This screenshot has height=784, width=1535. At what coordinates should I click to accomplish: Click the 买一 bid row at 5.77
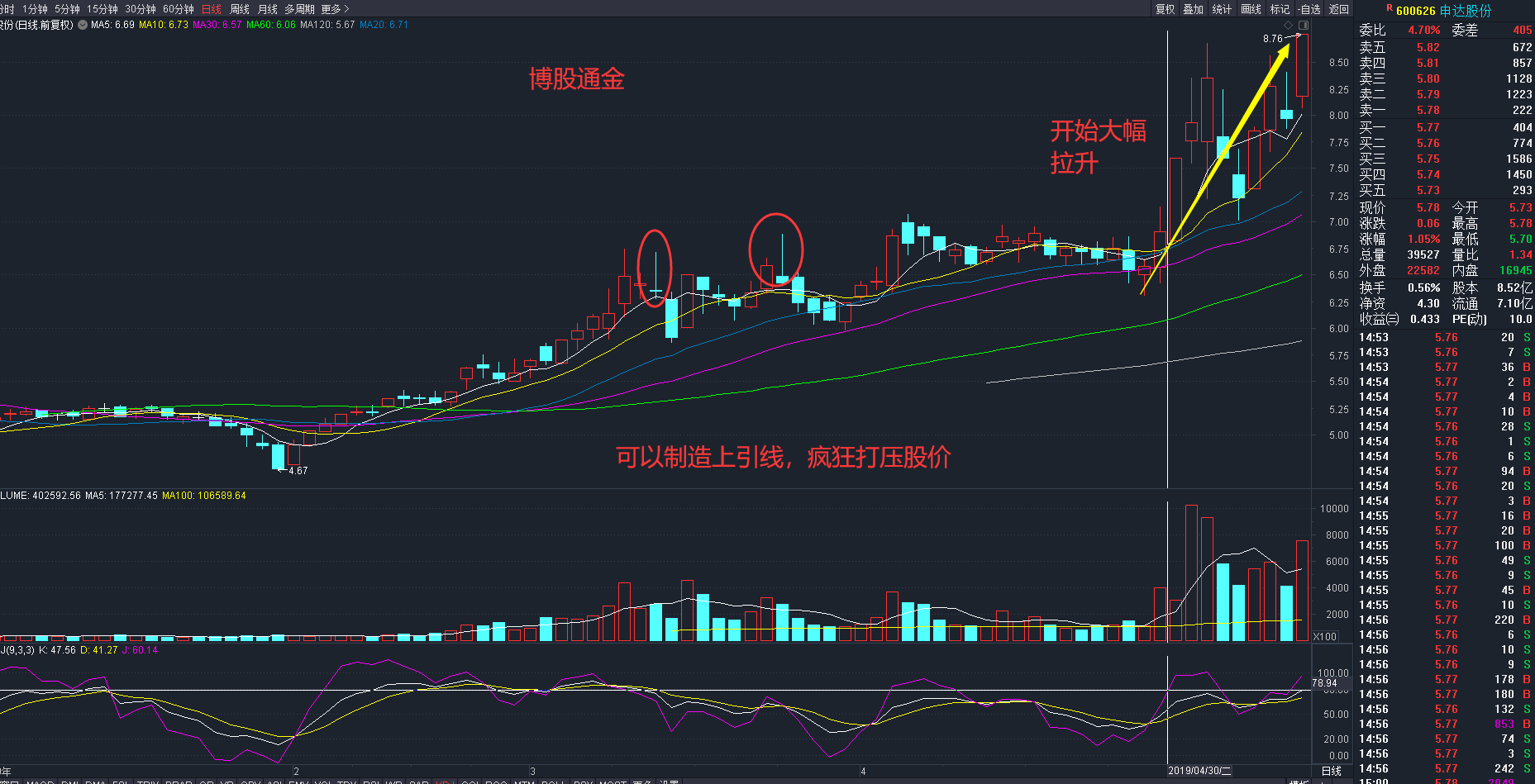point(1446,127)
